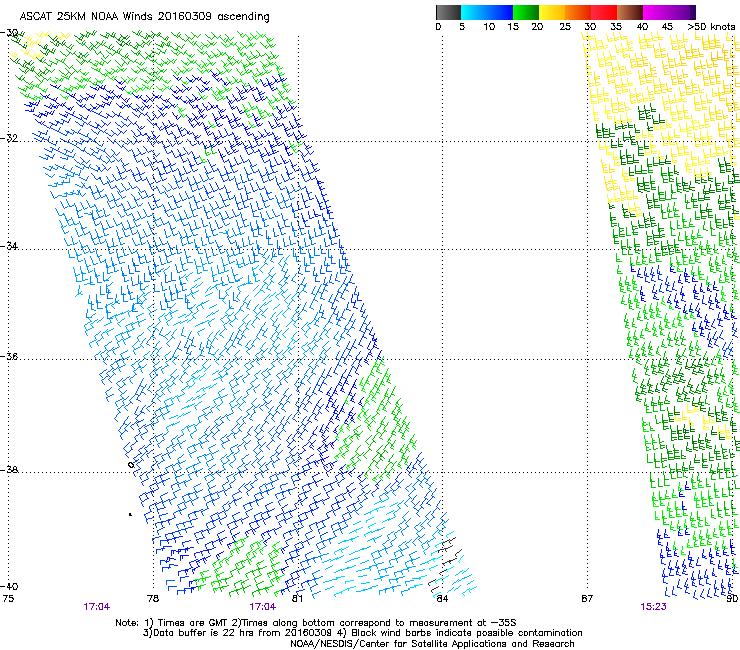This screenshot has width=740, height=650.
Task: Click the '84' longitude axis label
Action: coord(442,599)
